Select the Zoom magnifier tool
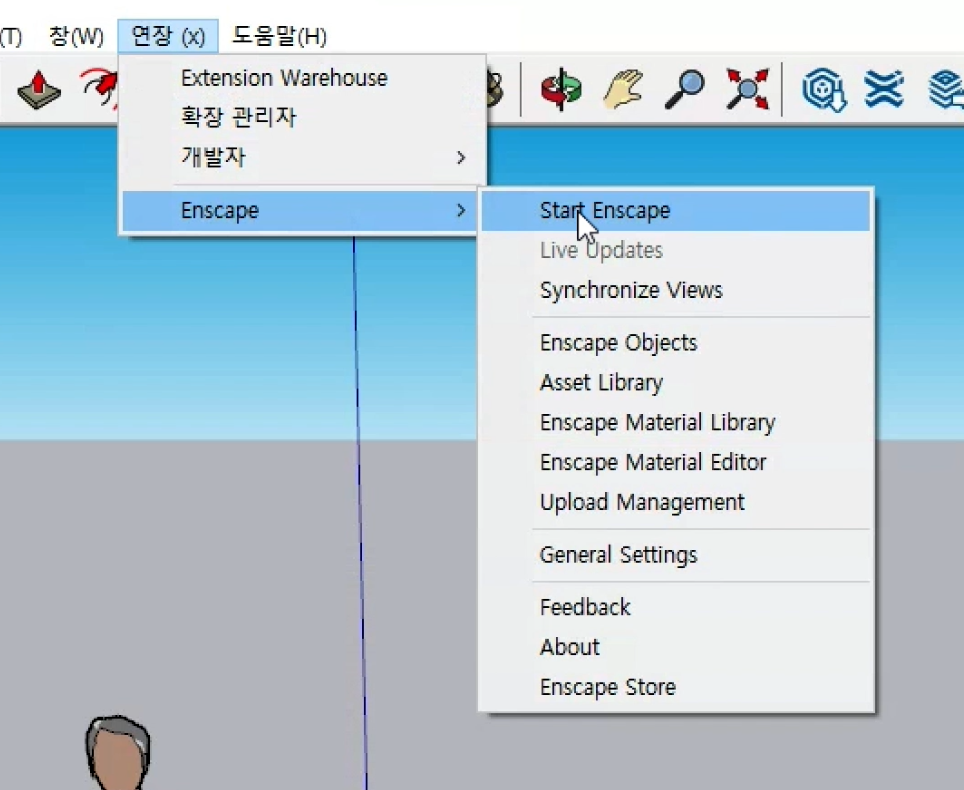 coord(685,90)
